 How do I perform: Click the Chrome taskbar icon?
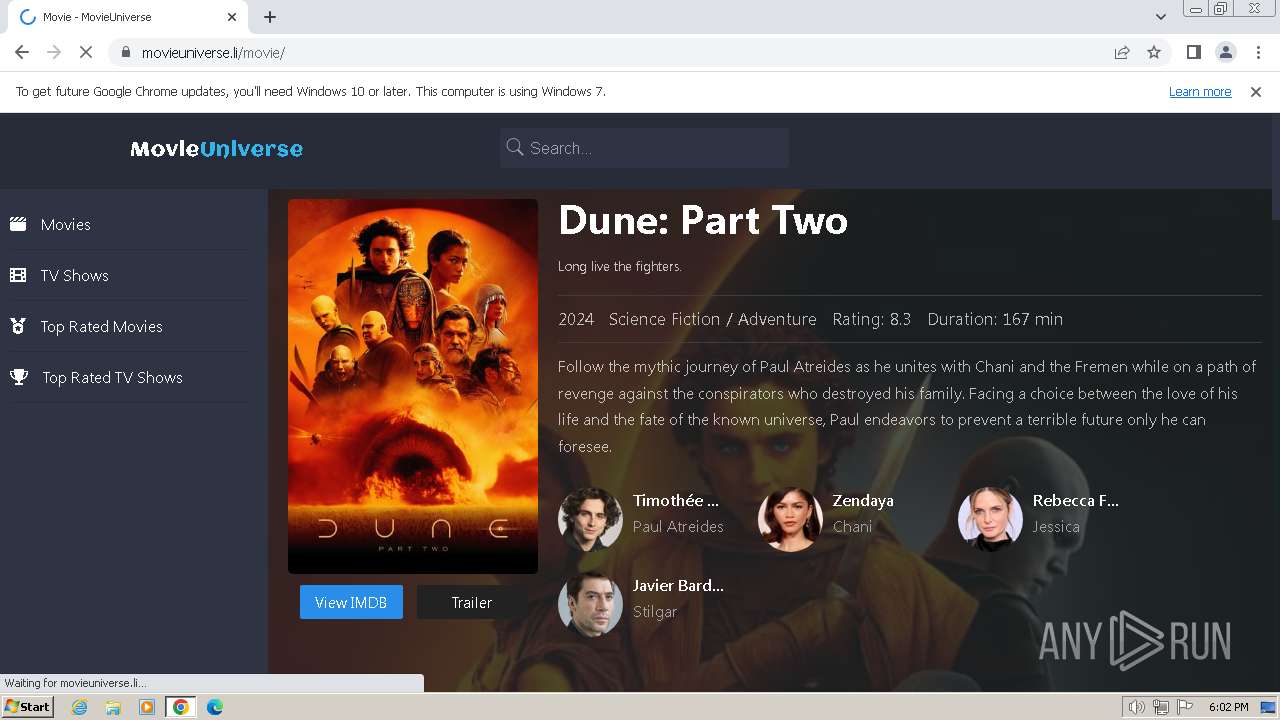(x=181, y=707)
